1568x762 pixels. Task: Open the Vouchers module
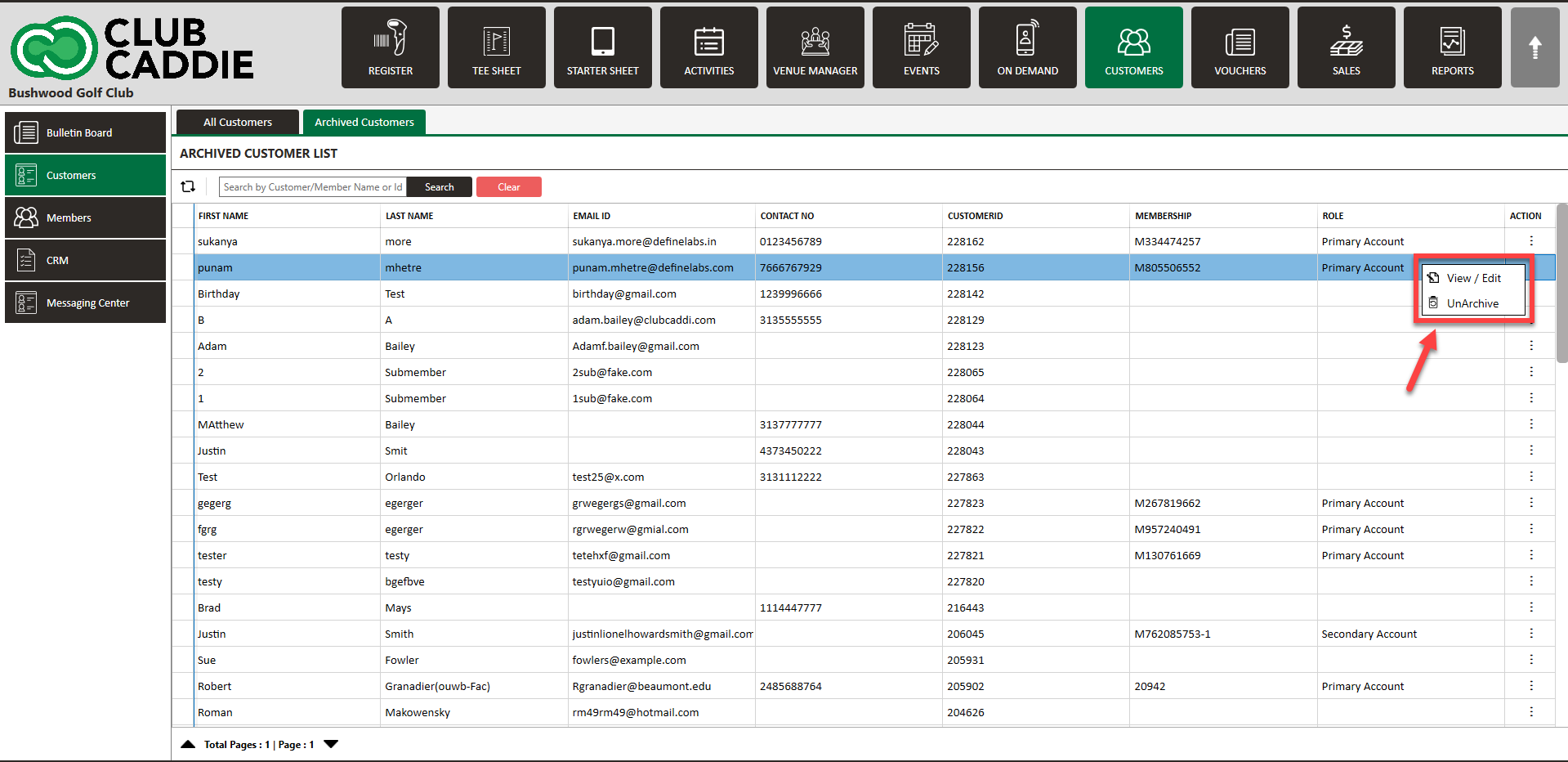[1240, 47]
